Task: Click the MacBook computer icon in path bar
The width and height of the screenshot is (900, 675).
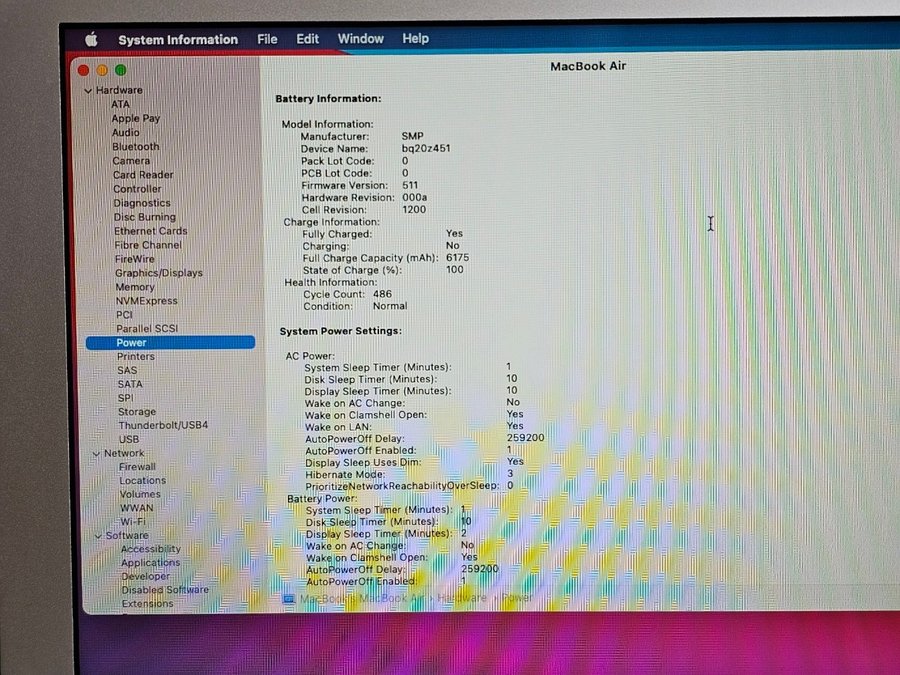Action: (289, 599)
